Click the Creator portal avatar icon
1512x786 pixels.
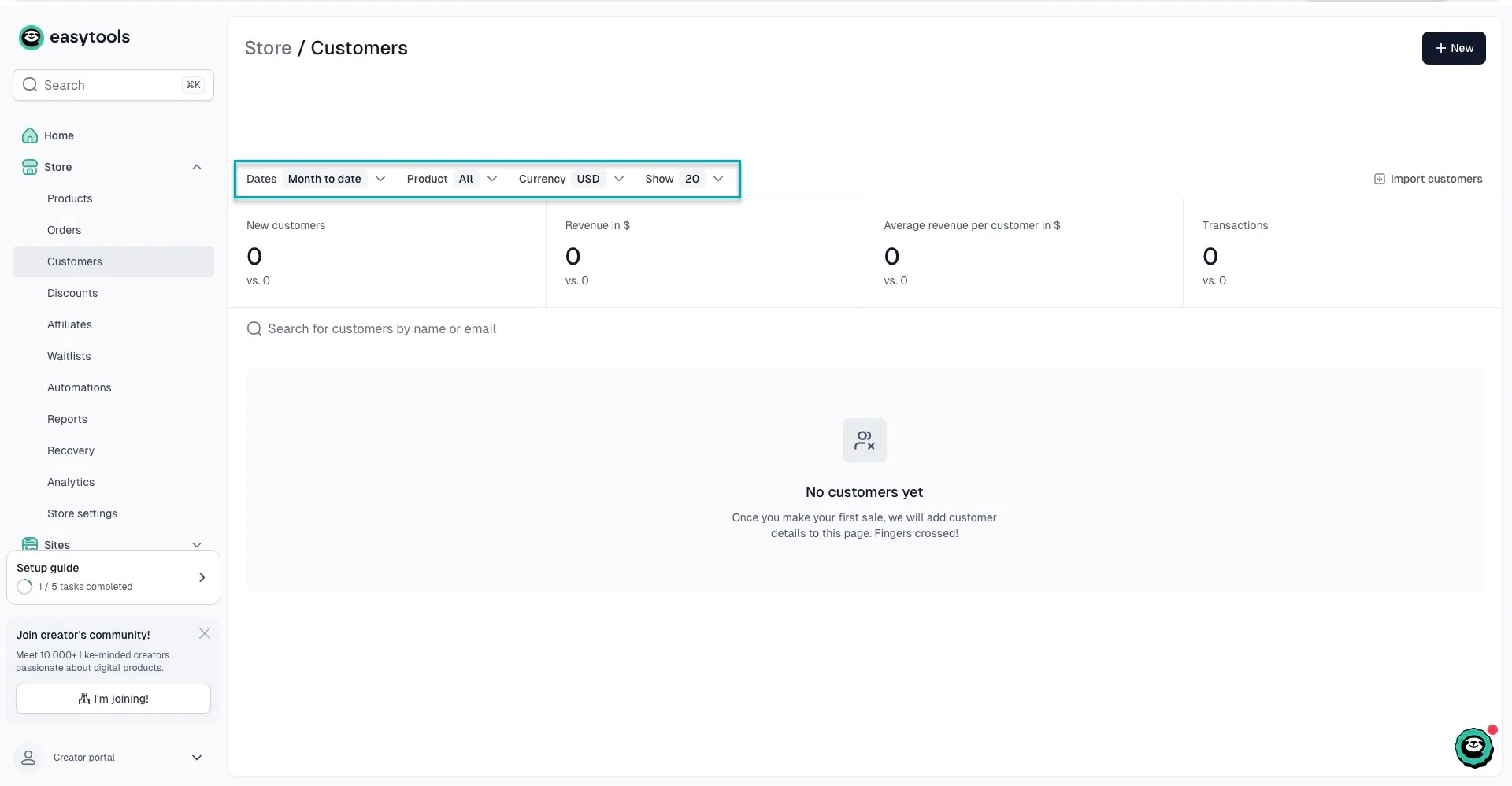28,758
